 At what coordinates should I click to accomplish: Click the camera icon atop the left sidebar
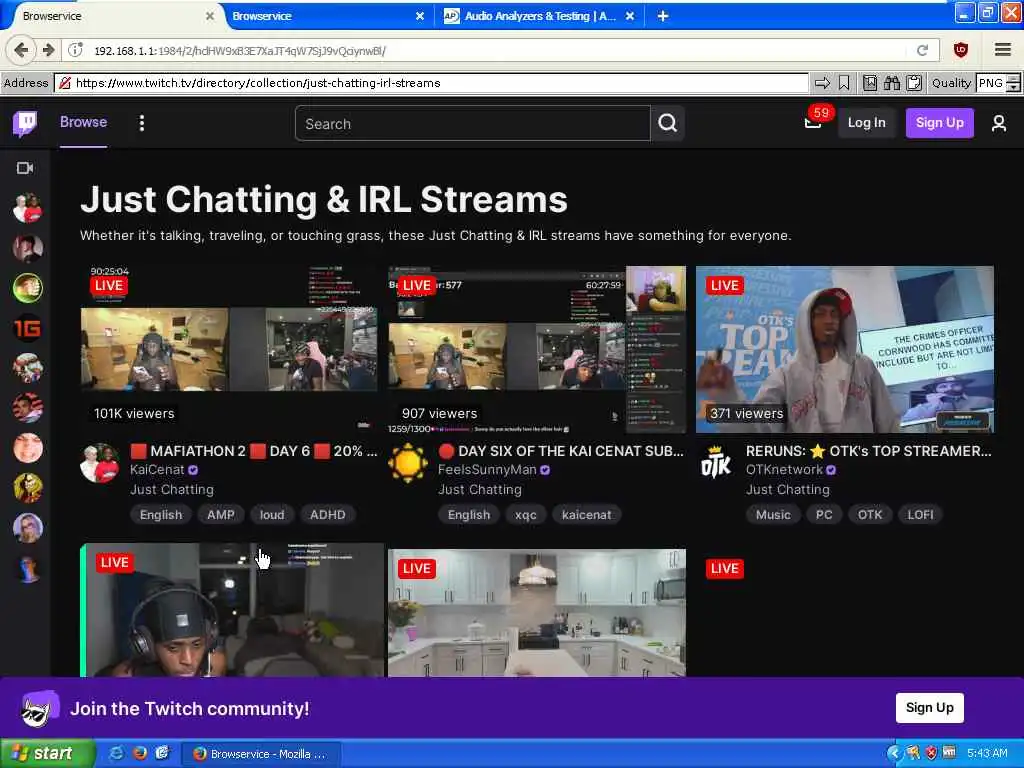(x=25, y=168)
